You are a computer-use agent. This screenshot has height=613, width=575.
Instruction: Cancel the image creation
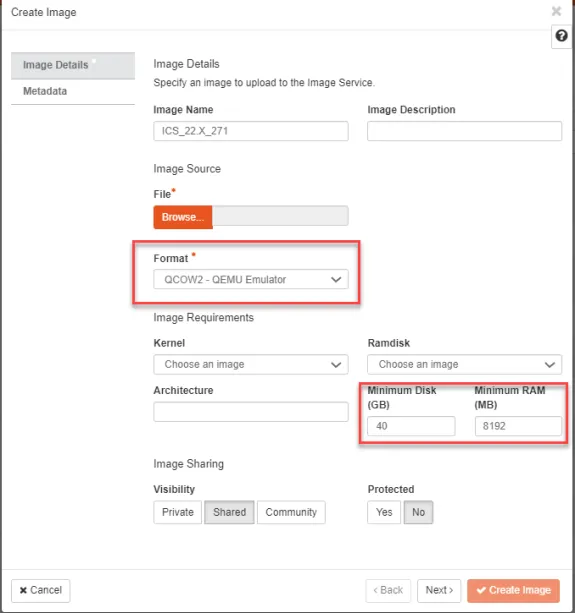click(x=41, y=590)
